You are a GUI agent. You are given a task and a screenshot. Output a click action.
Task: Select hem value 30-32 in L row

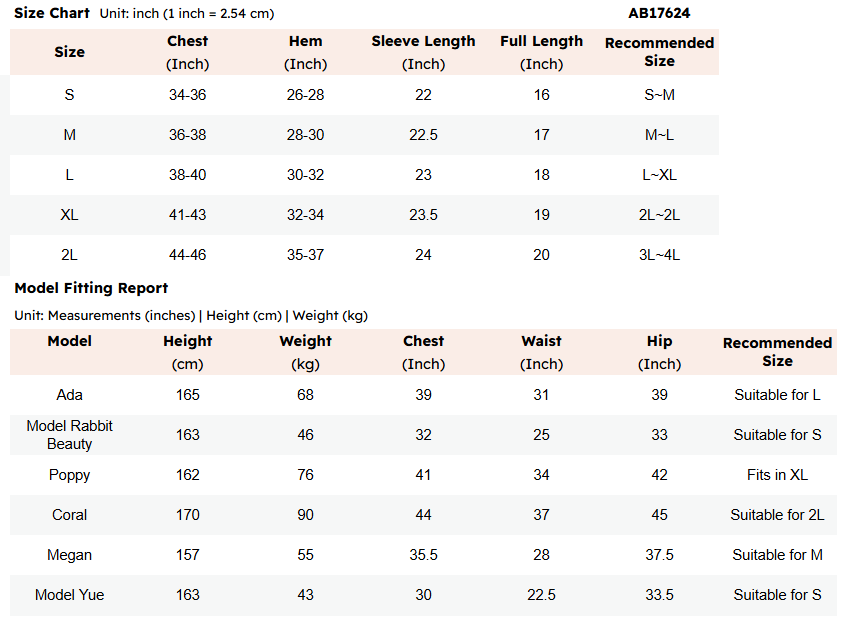pos(305,175)
